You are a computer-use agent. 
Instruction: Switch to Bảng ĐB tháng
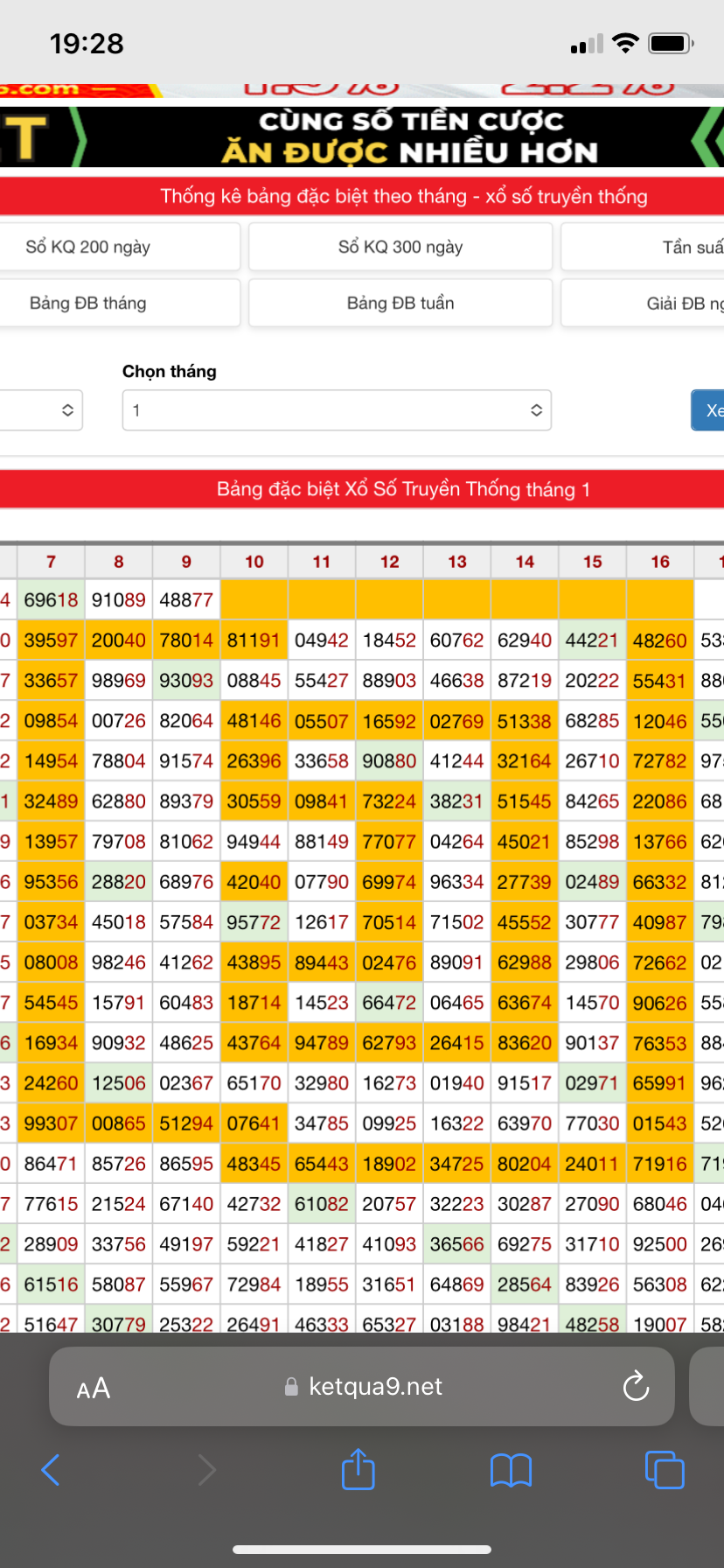coord(118,303)
